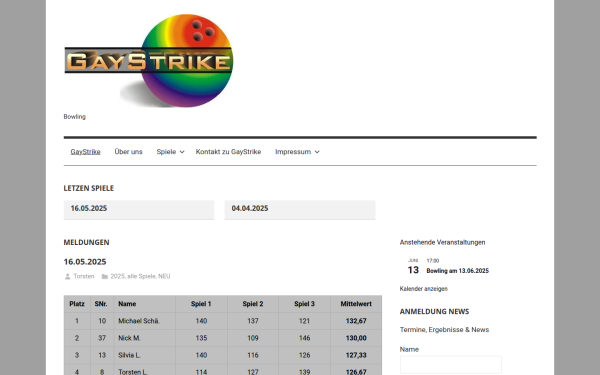
Task: Click the Anstehende Veranstaltungen heading
Action: (442, 242)
